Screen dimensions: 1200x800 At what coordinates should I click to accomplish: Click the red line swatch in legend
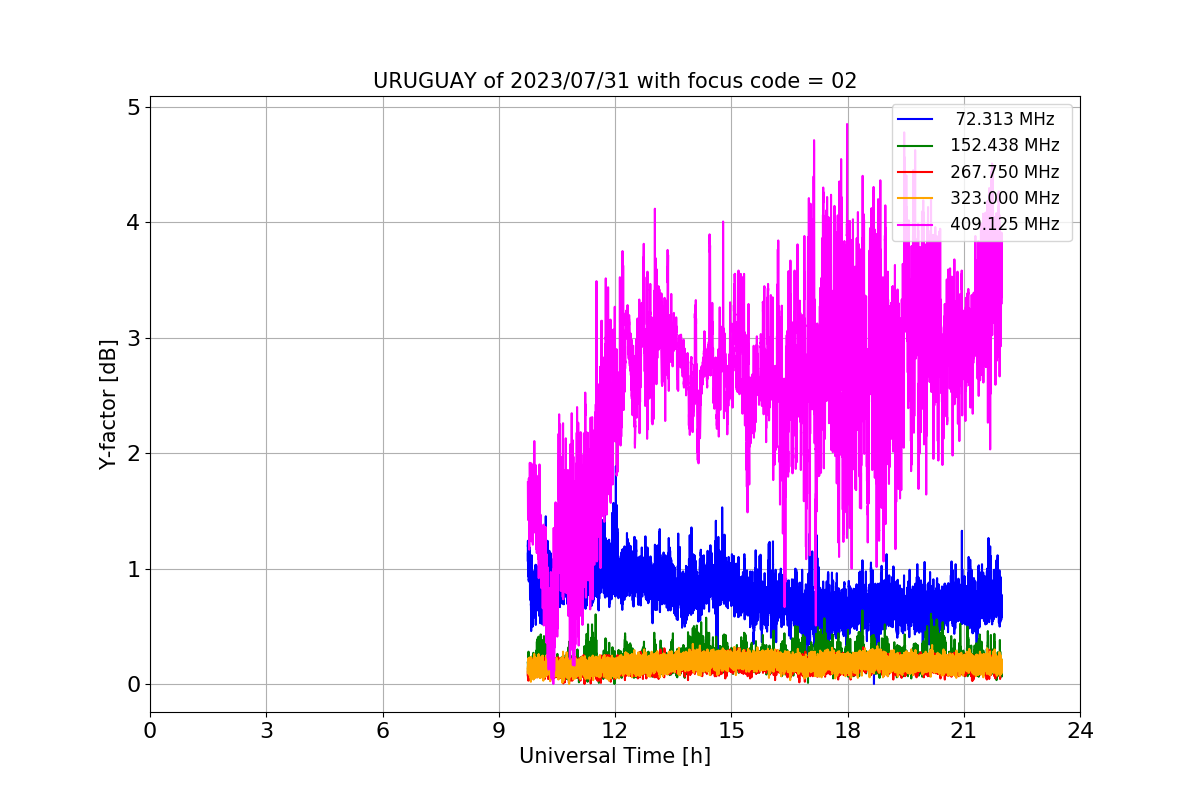pos(915,172)
